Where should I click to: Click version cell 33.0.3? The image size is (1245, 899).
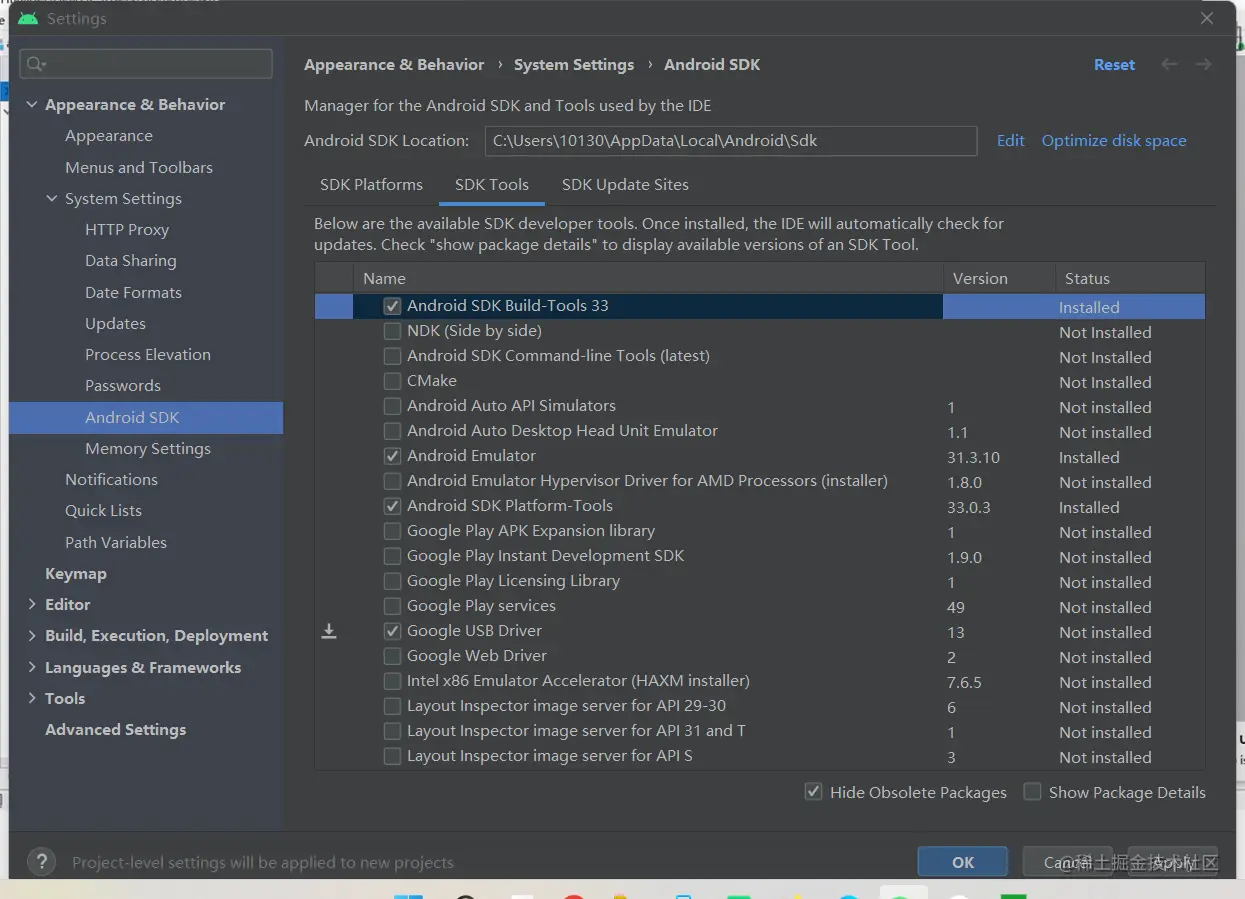[969, 507]
